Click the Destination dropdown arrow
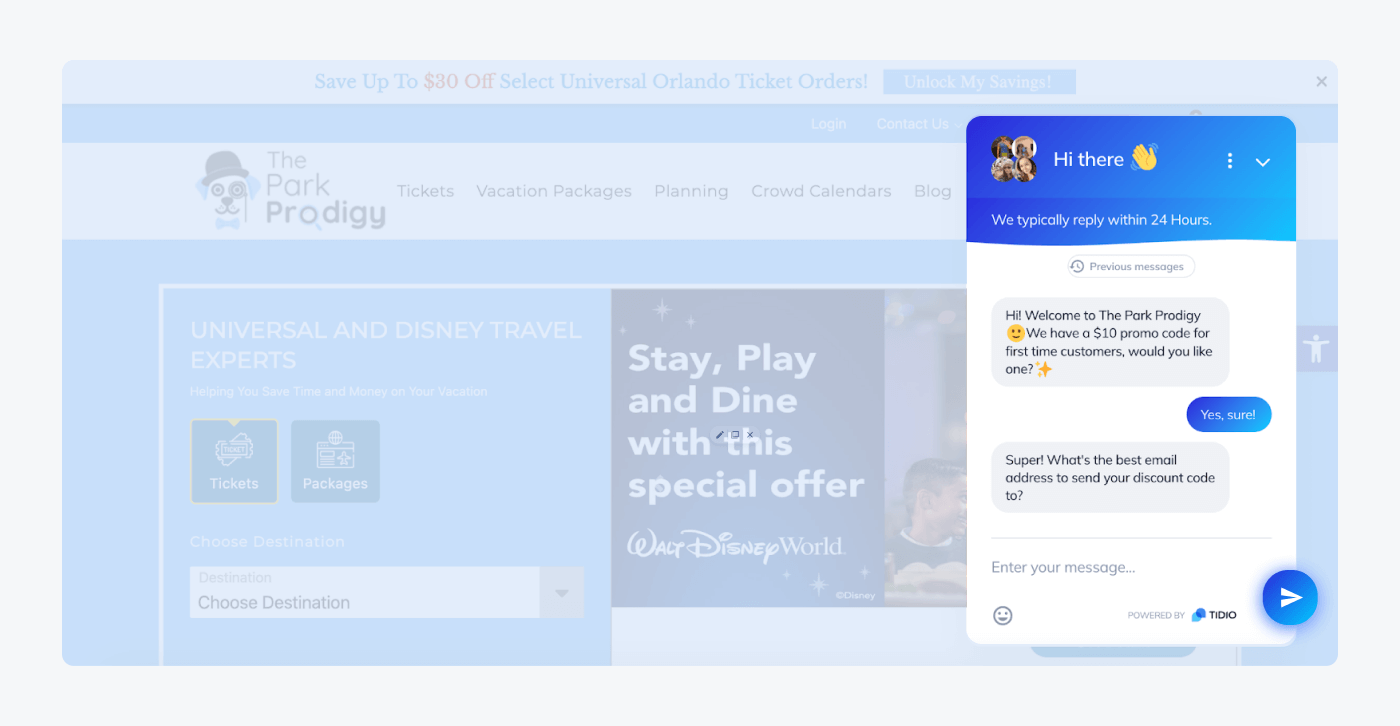The image size is (1400, 726). tap(561, 593)
